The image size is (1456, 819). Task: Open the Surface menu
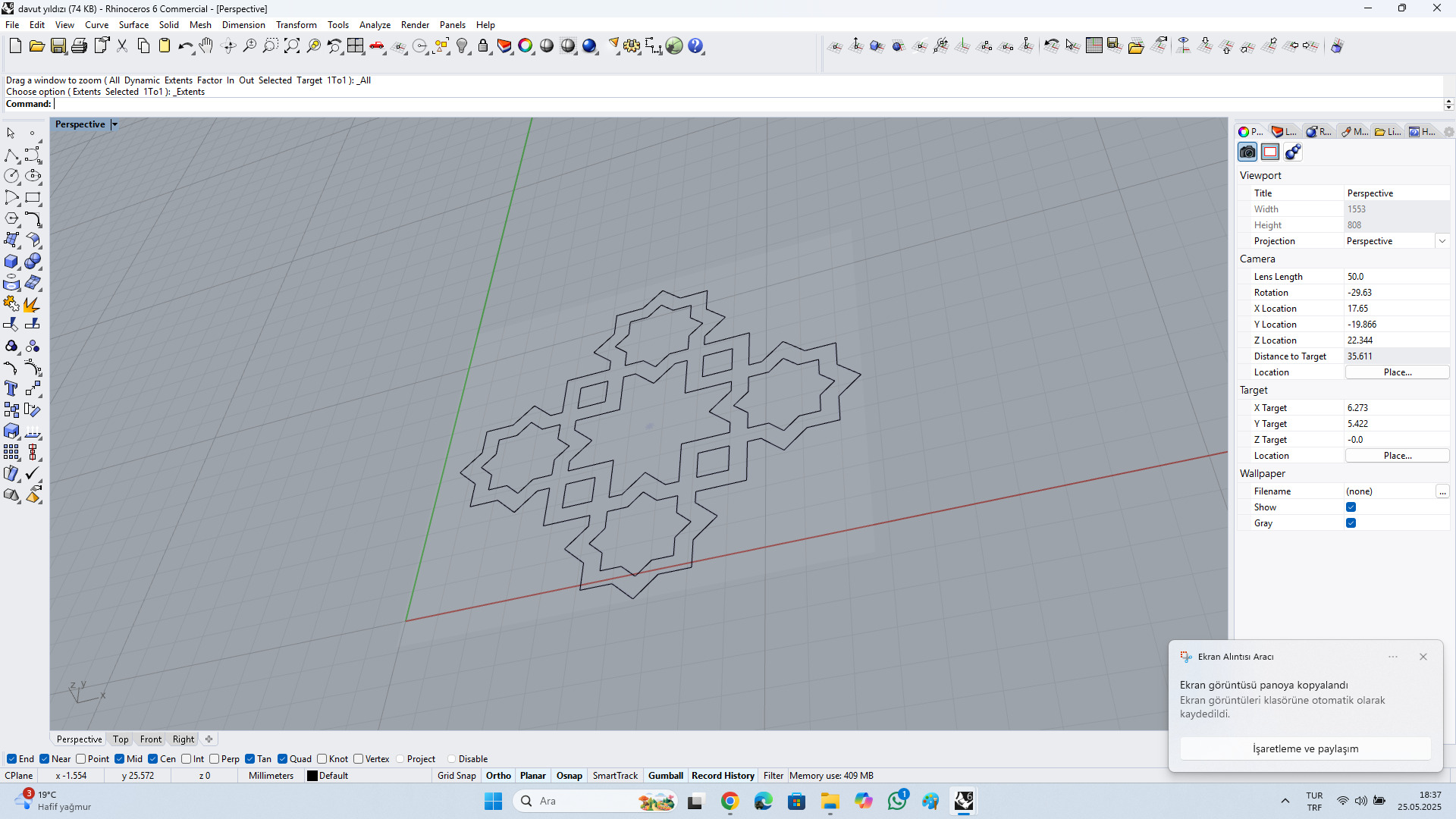tap(133, 25)
